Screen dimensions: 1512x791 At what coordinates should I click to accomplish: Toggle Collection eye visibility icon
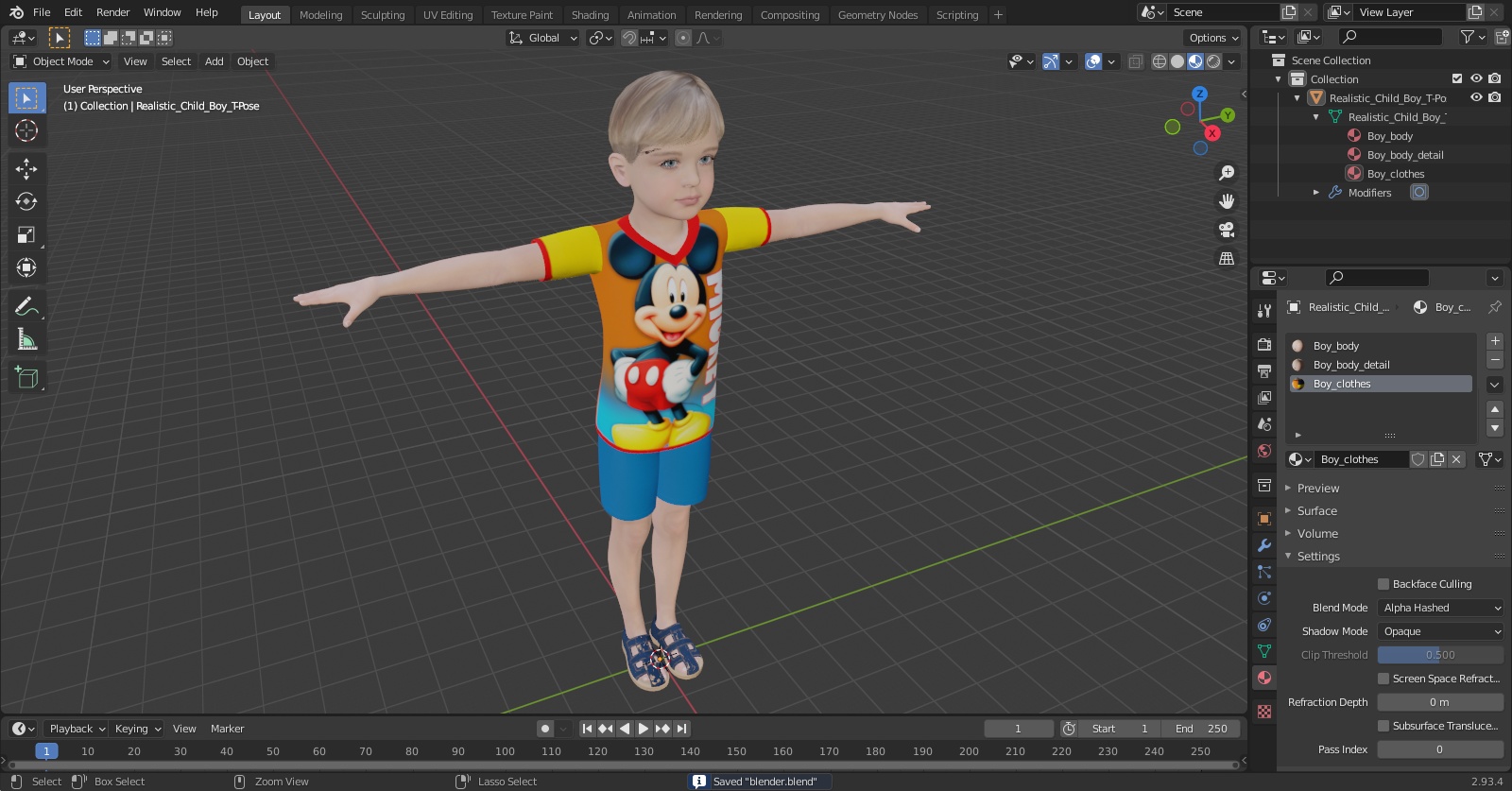[1476, 78]
